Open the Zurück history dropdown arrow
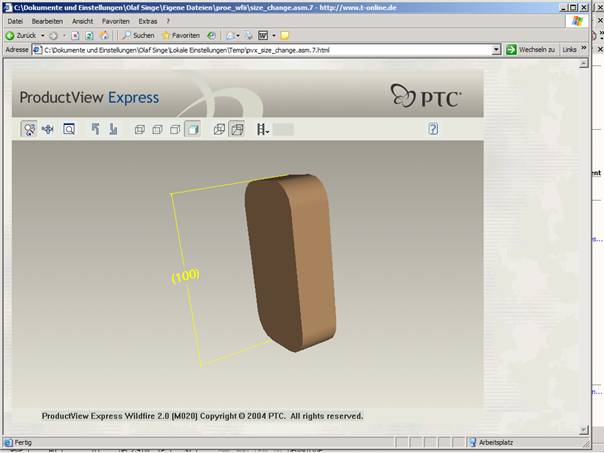The image size is (604, 453). pyautogui.click(x=42, y=35)
